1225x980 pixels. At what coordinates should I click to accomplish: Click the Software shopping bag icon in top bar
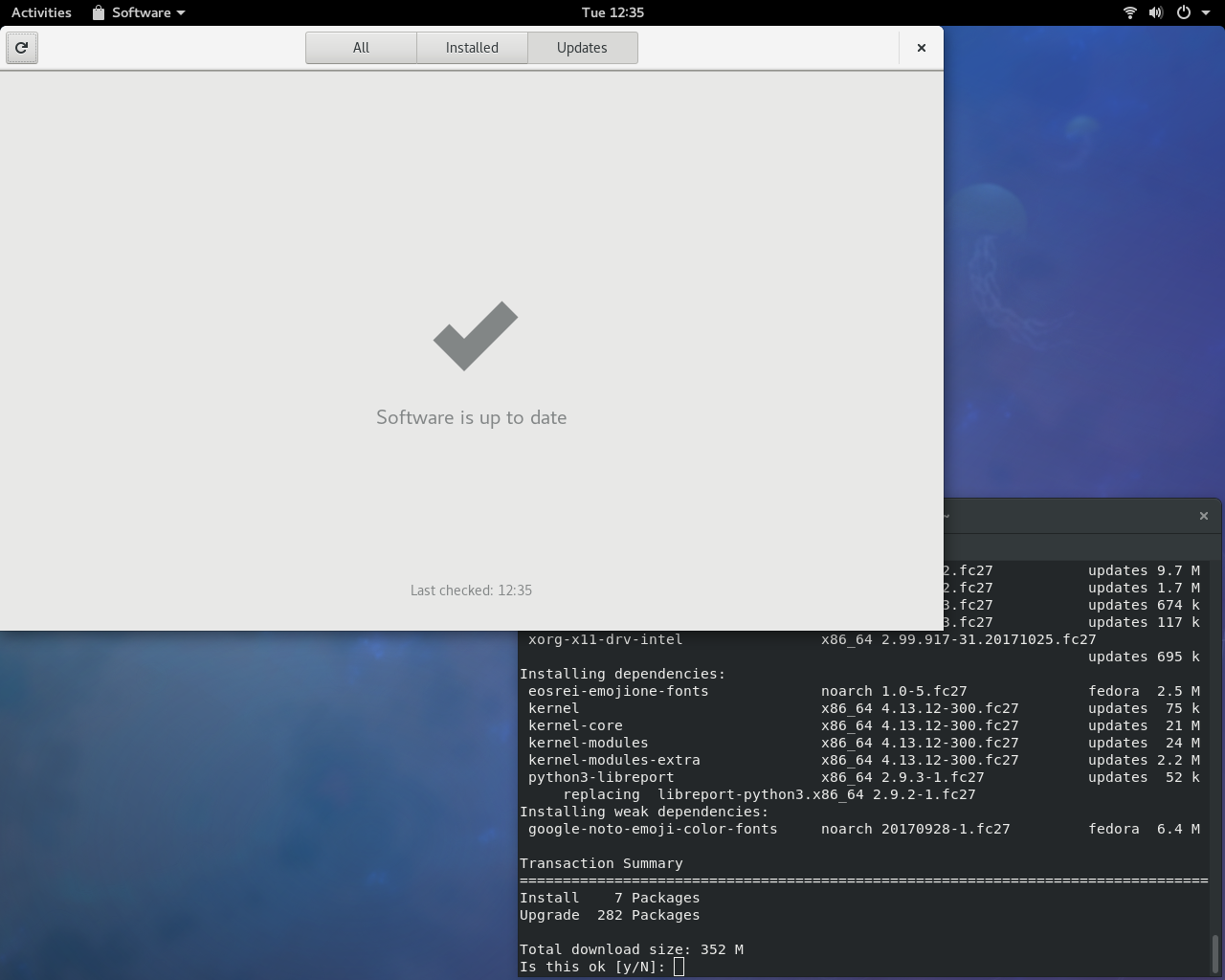[99, 12]
